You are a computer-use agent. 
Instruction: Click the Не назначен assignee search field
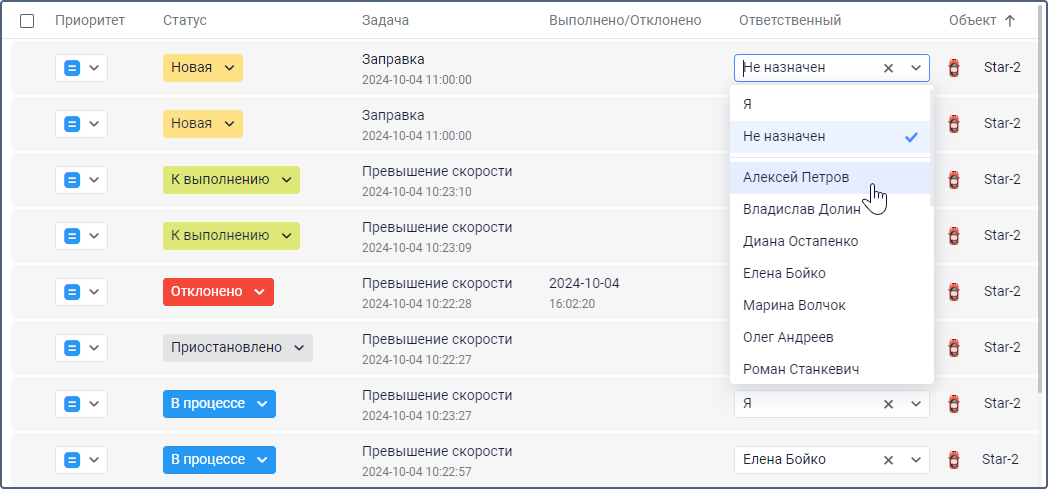click(807, 68)
